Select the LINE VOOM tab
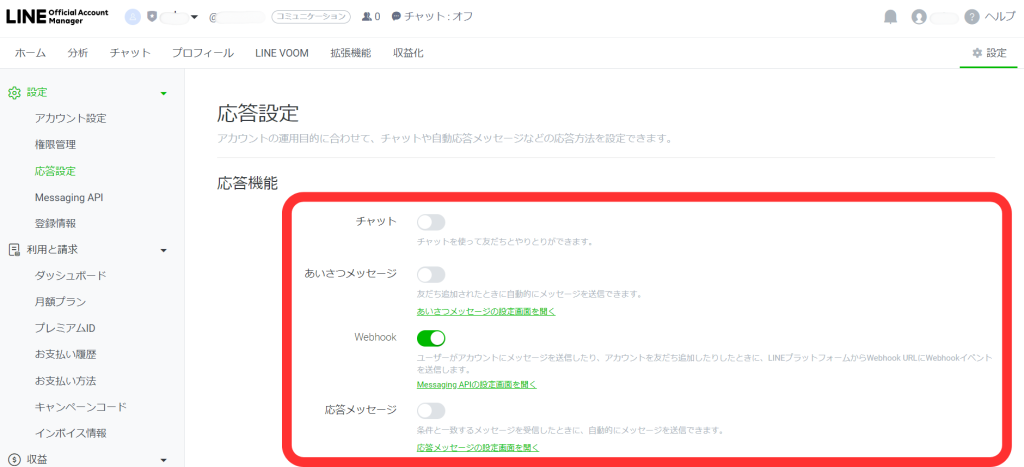1024x467 pixels. point(282,54)
